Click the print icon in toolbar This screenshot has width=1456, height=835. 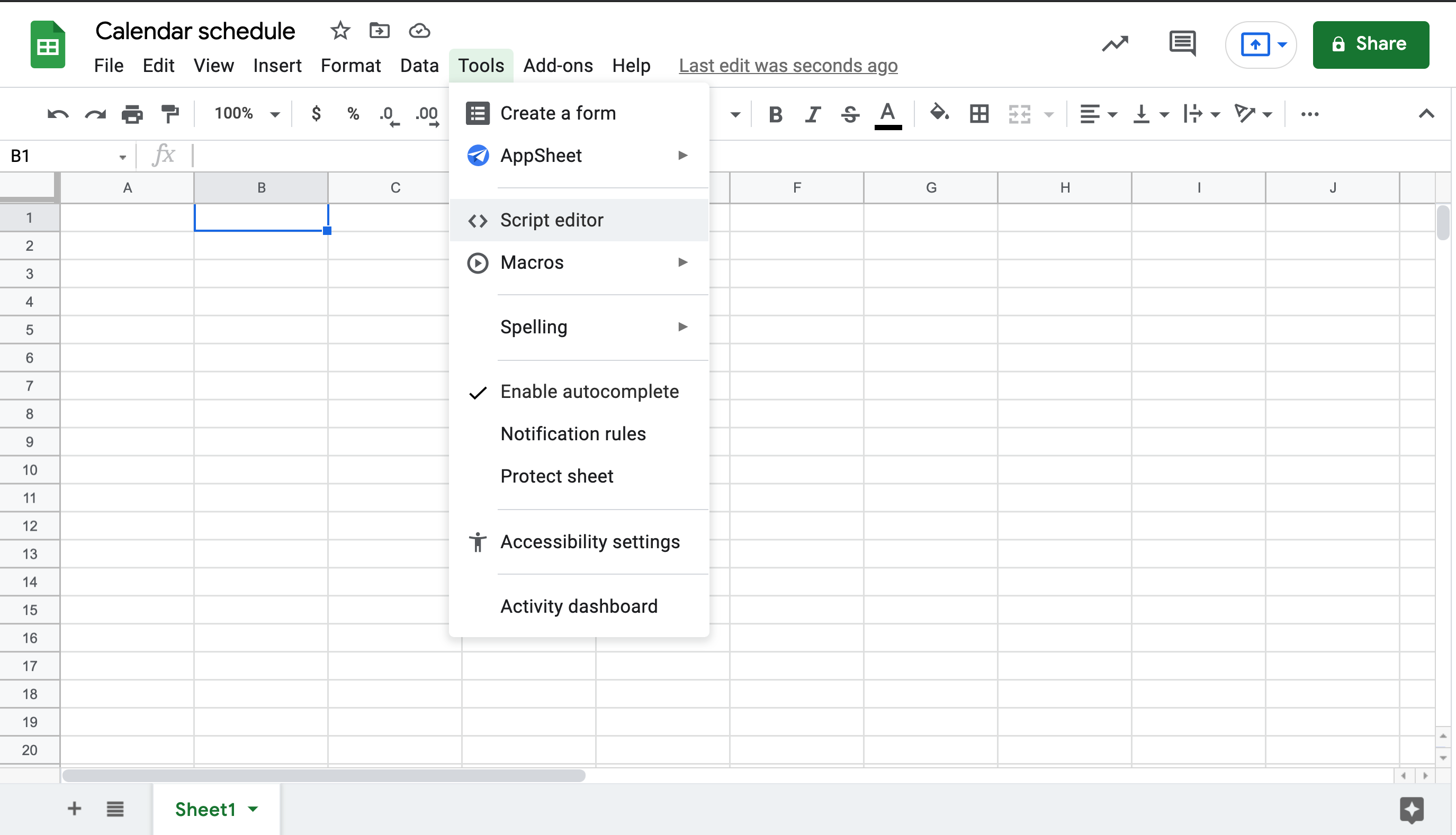(132, 114)
